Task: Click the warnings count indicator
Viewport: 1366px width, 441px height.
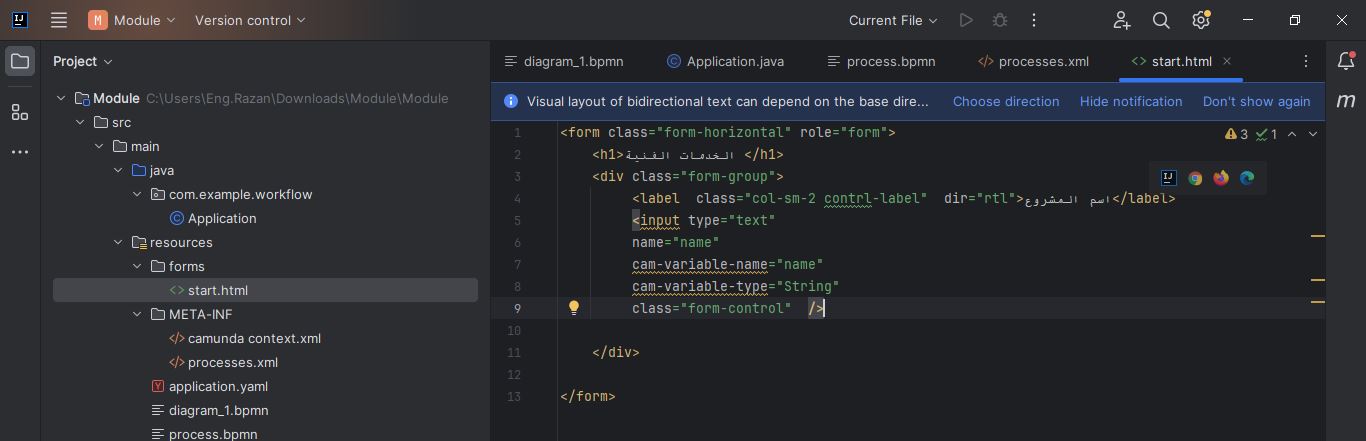Action: (x=1237, y=134)
